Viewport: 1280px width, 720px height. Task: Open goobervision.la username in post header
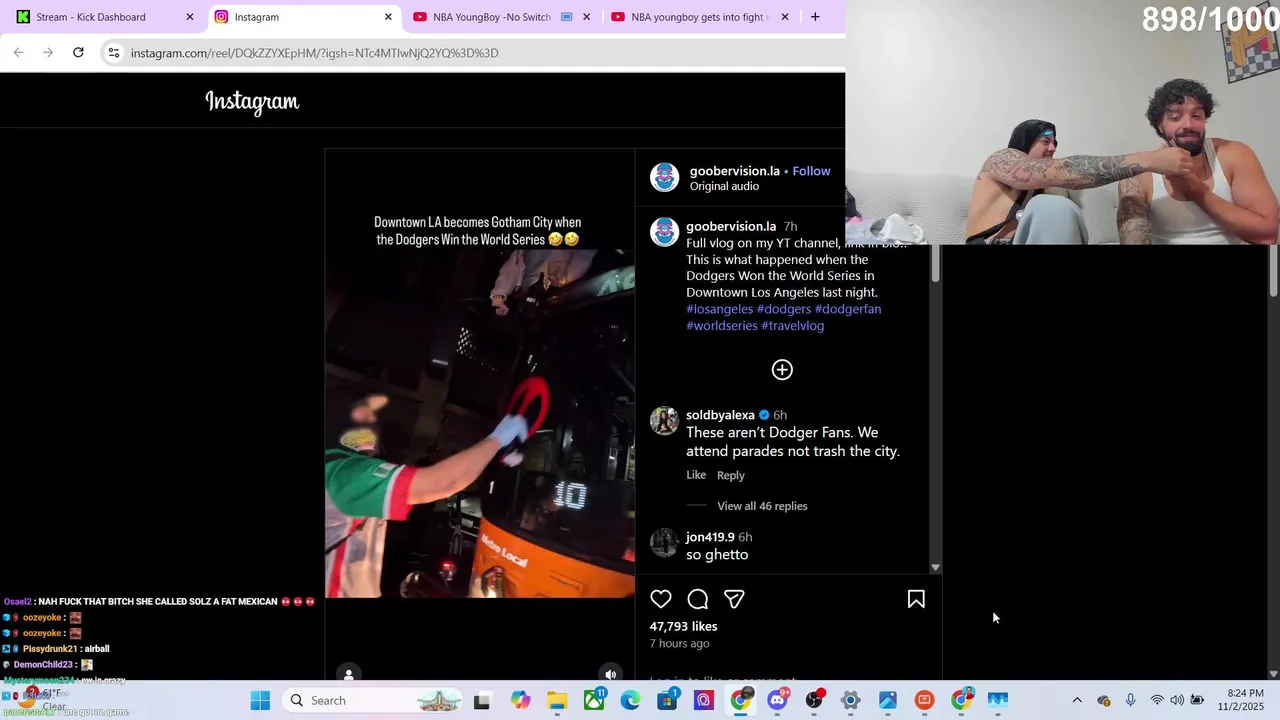[734, 171]
